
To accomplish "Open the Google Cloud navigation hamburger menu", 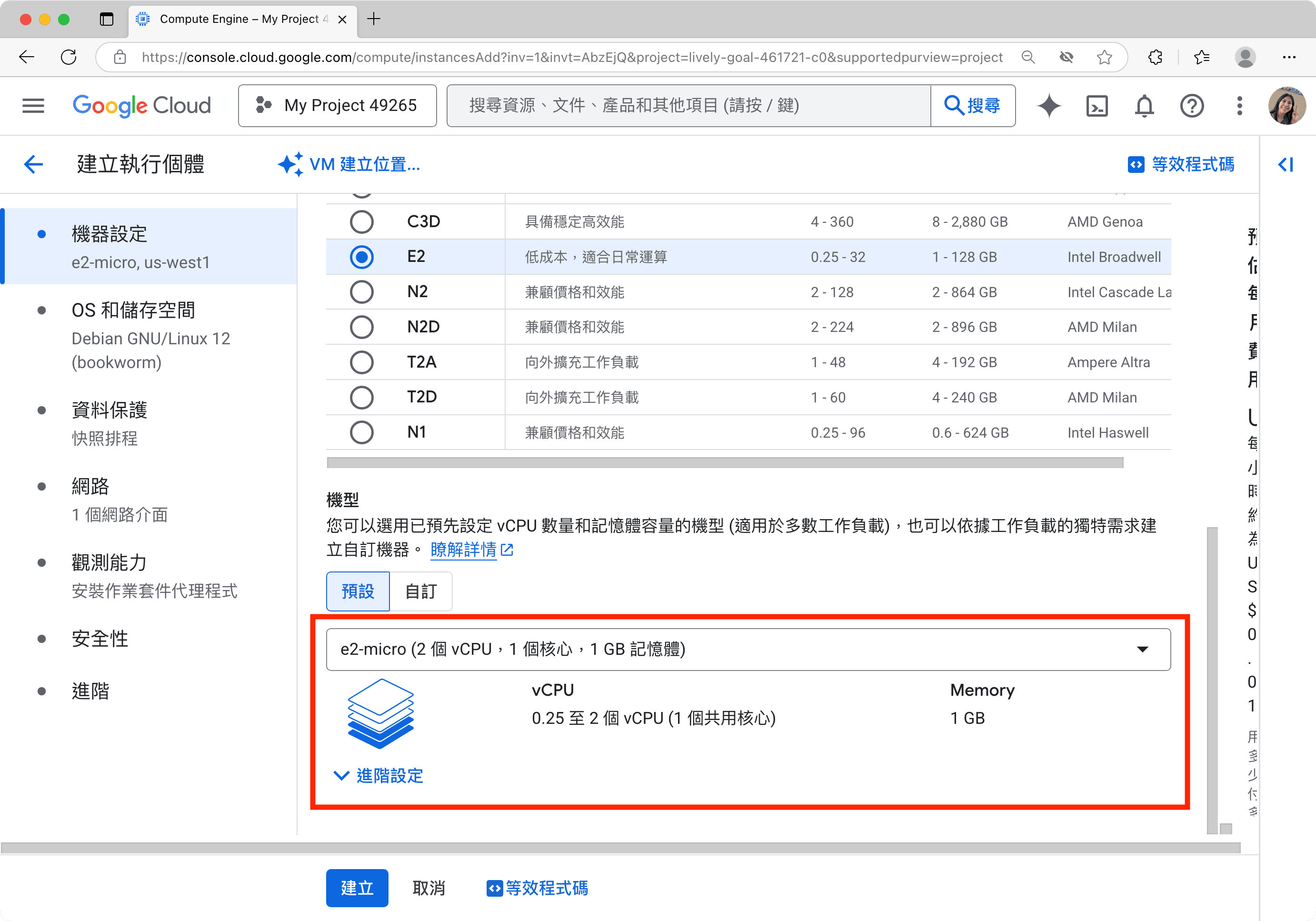I will (x=33, y=105).
